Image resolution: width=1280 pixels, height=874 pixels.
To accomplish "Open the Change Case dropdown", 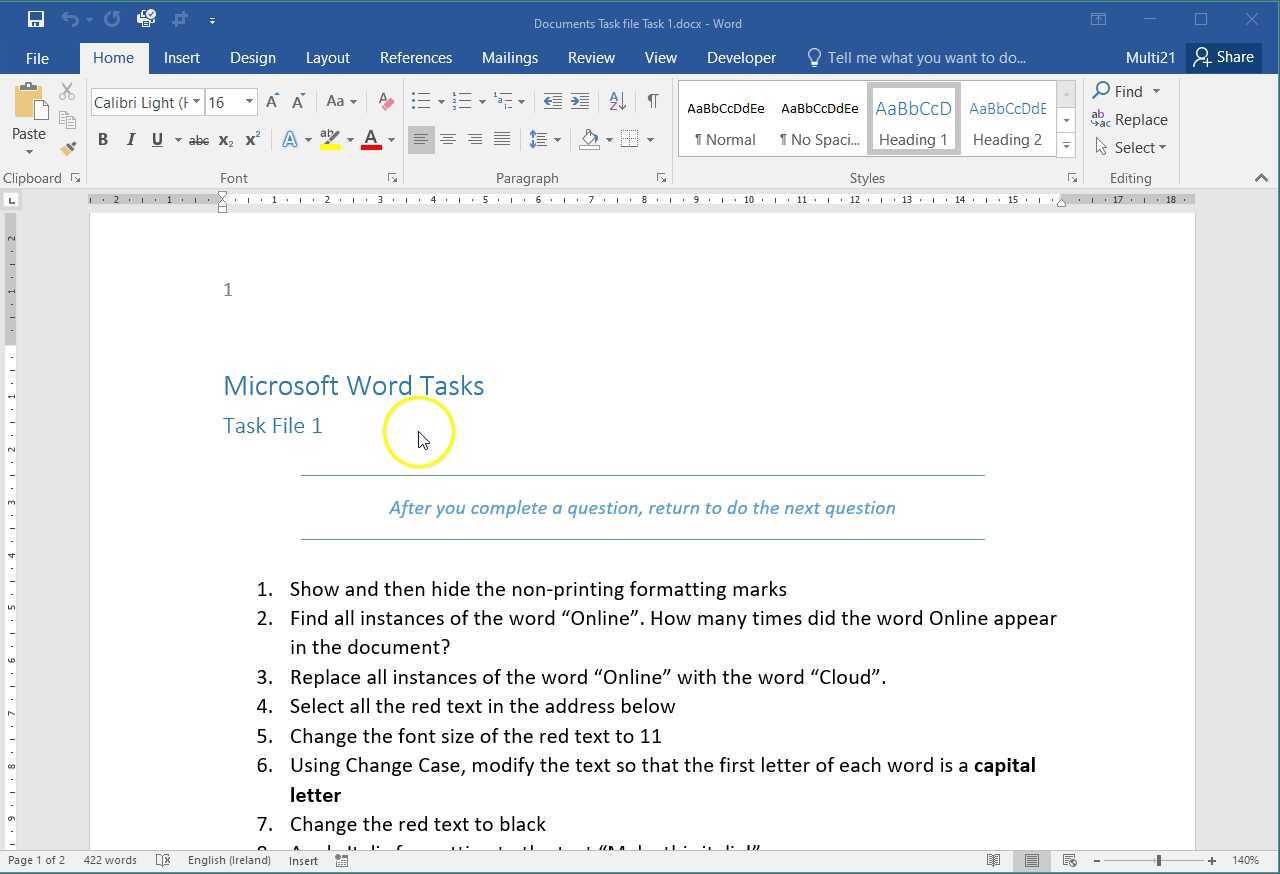I will pos(341,102).
